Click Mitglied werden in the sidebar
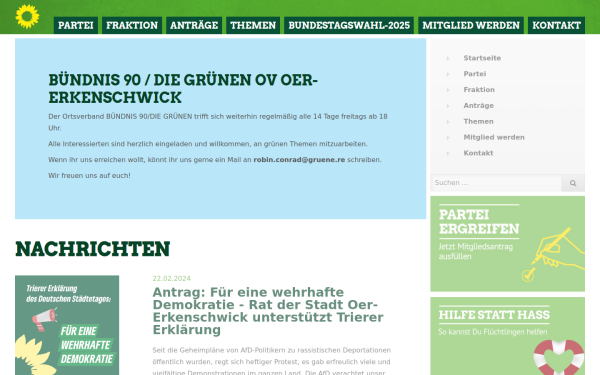The height and width of the screenshot is (375, 600). [494, 137]
